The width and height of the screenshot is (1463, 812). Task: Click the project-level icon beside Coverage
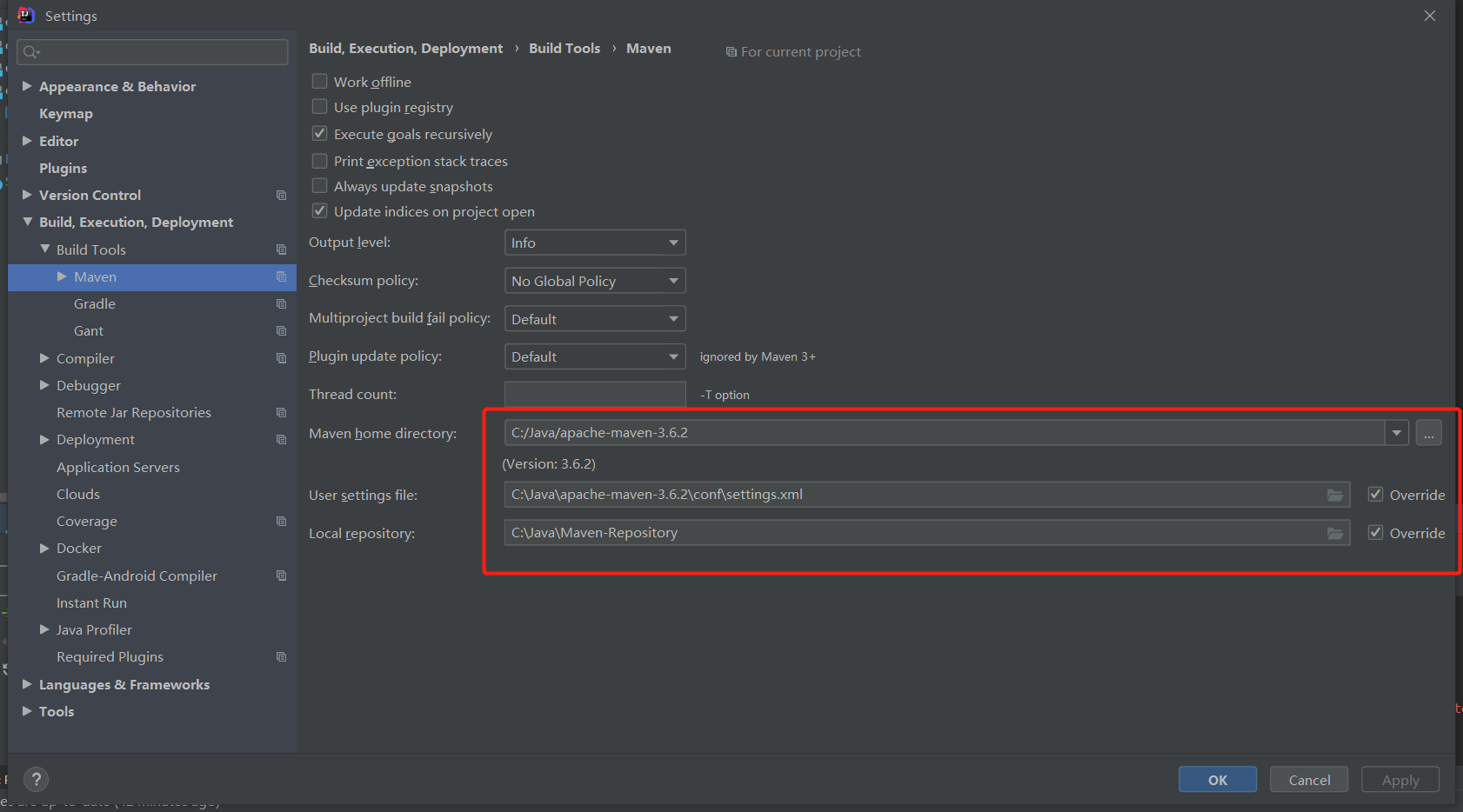(281, 521)
